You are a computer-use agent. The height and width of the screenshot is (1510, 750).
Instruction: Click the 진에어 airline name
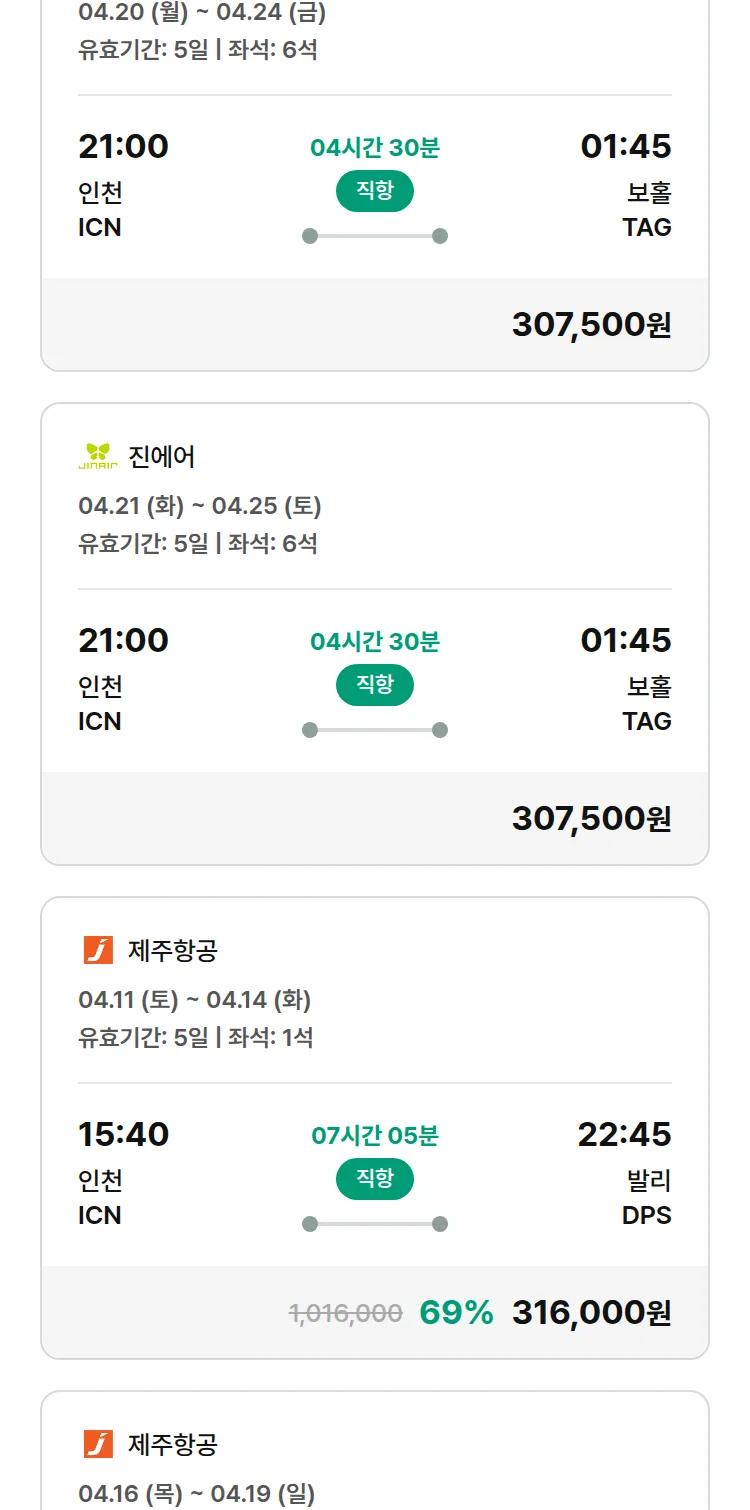(x=162, y=457)
